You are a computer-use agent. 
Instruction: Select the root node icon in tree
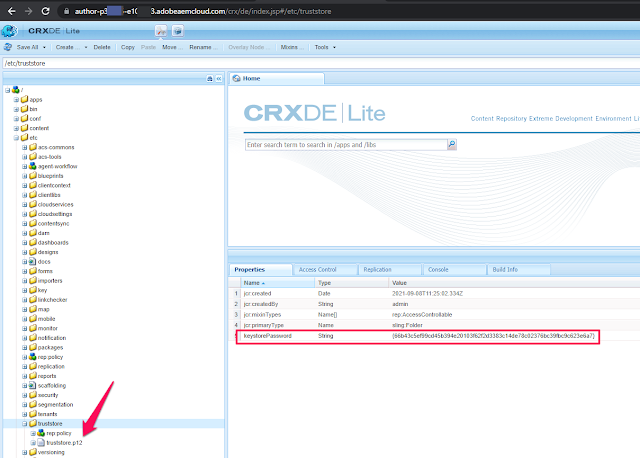coord(16,90)
